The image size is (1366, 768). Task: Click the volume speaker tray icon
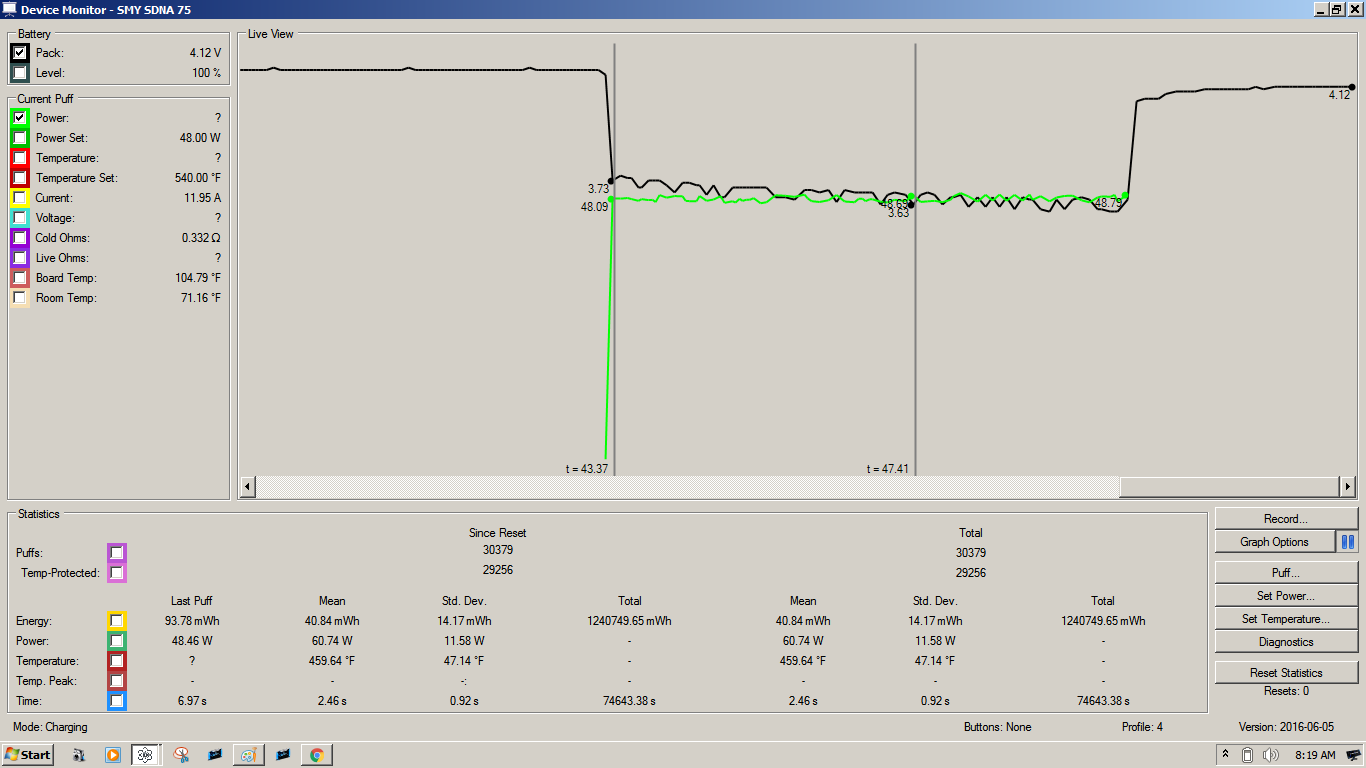point(1271,755)
